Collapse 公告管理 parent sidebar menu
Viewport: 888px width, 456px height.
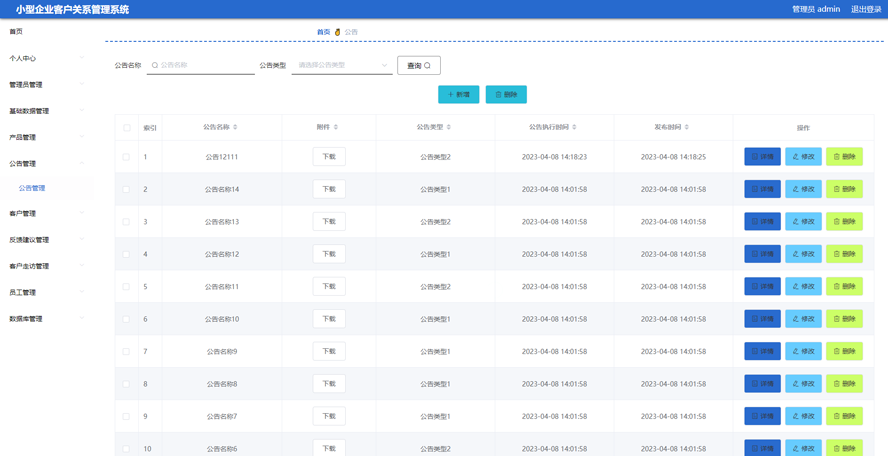click(46, 164)
